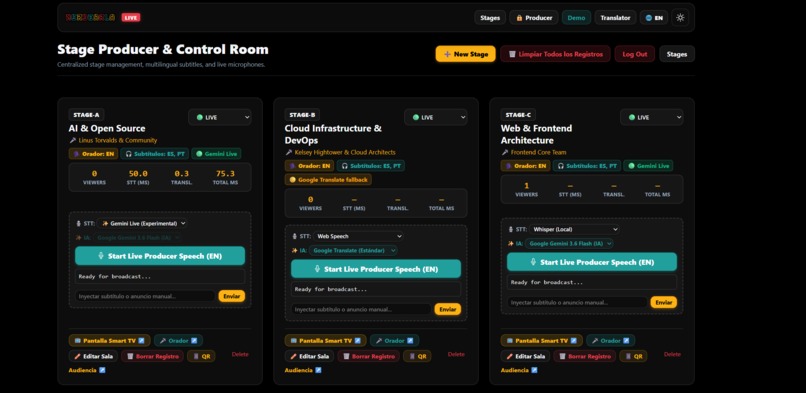Focus the manual subtitle input in Stage-C
The height and width of the screenshot is (393, 806).
577,303
